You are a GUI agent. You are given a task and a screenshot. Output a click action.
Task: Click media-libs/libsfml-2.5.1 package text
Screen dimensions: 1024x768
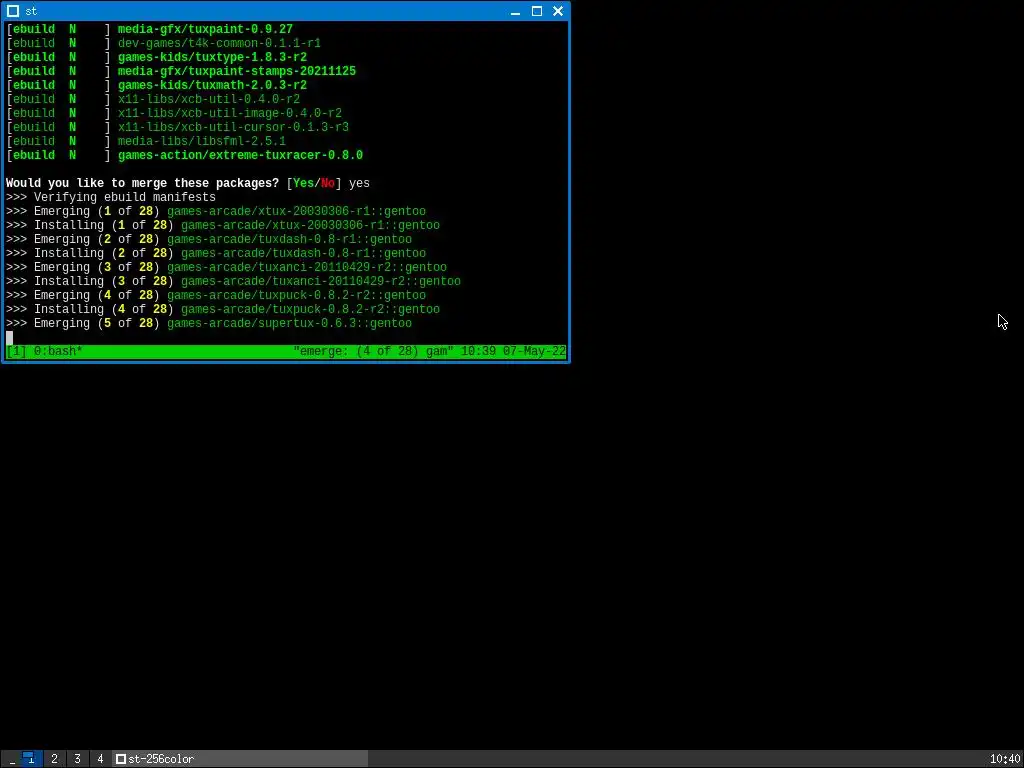pyautogui.click(x=202, y=141)
